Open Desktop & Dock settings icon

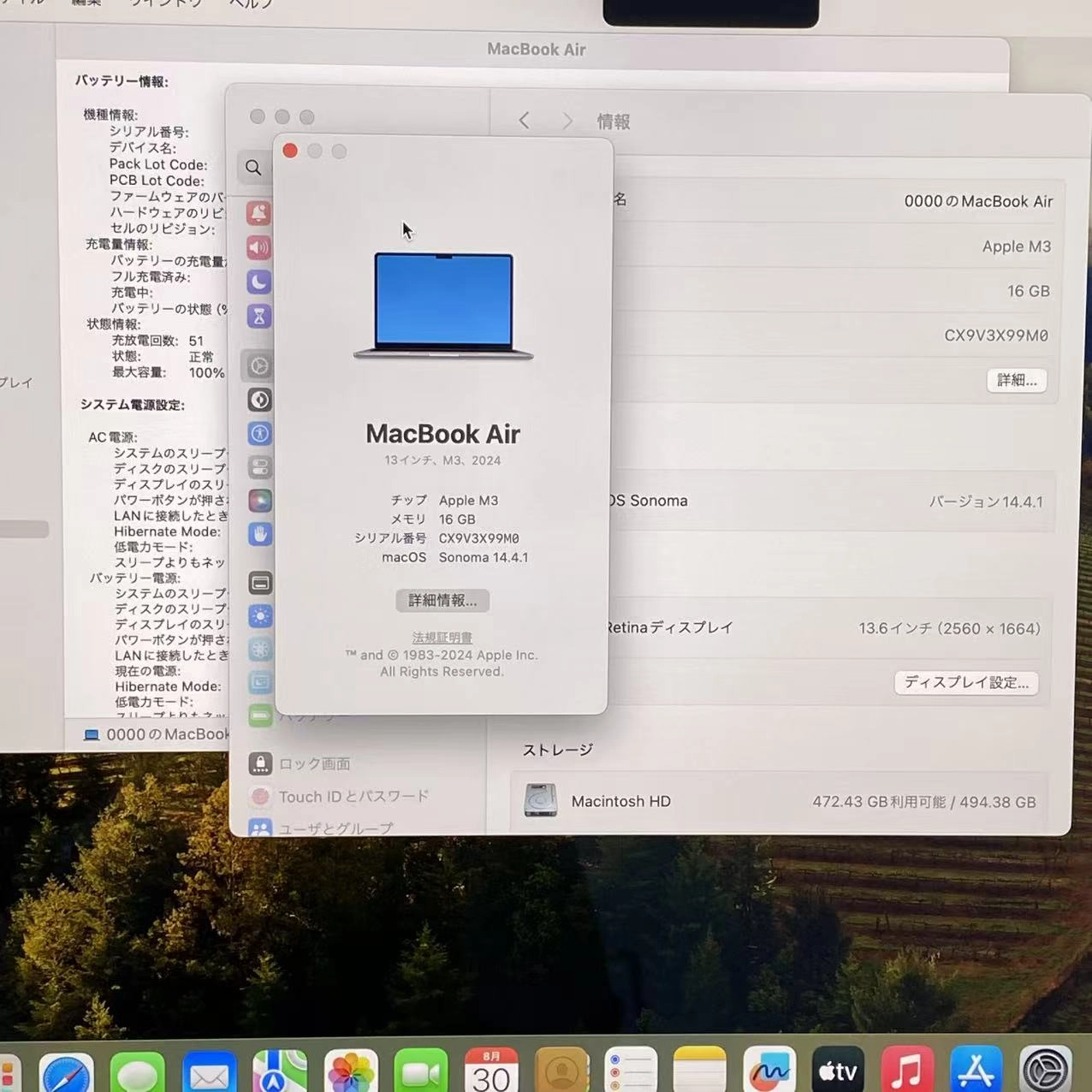[x=260, y=583]
